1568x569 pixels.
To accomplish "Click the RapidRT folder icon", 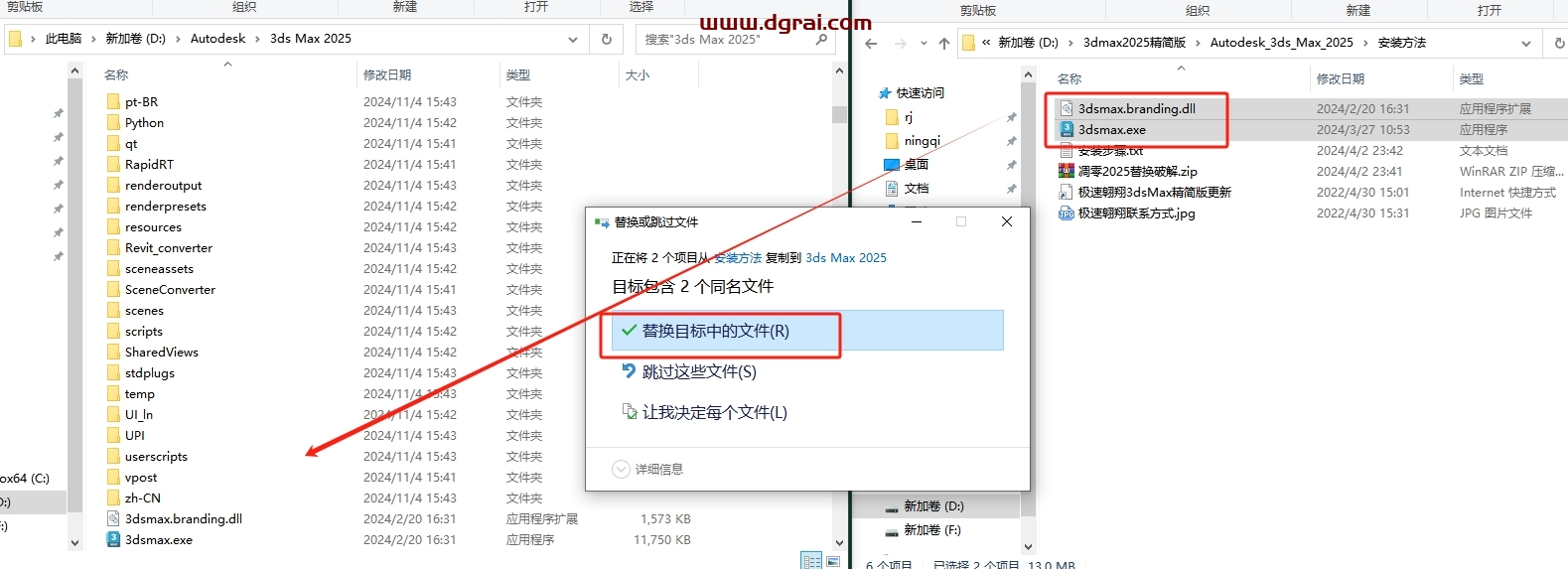I will coord(113,164).
